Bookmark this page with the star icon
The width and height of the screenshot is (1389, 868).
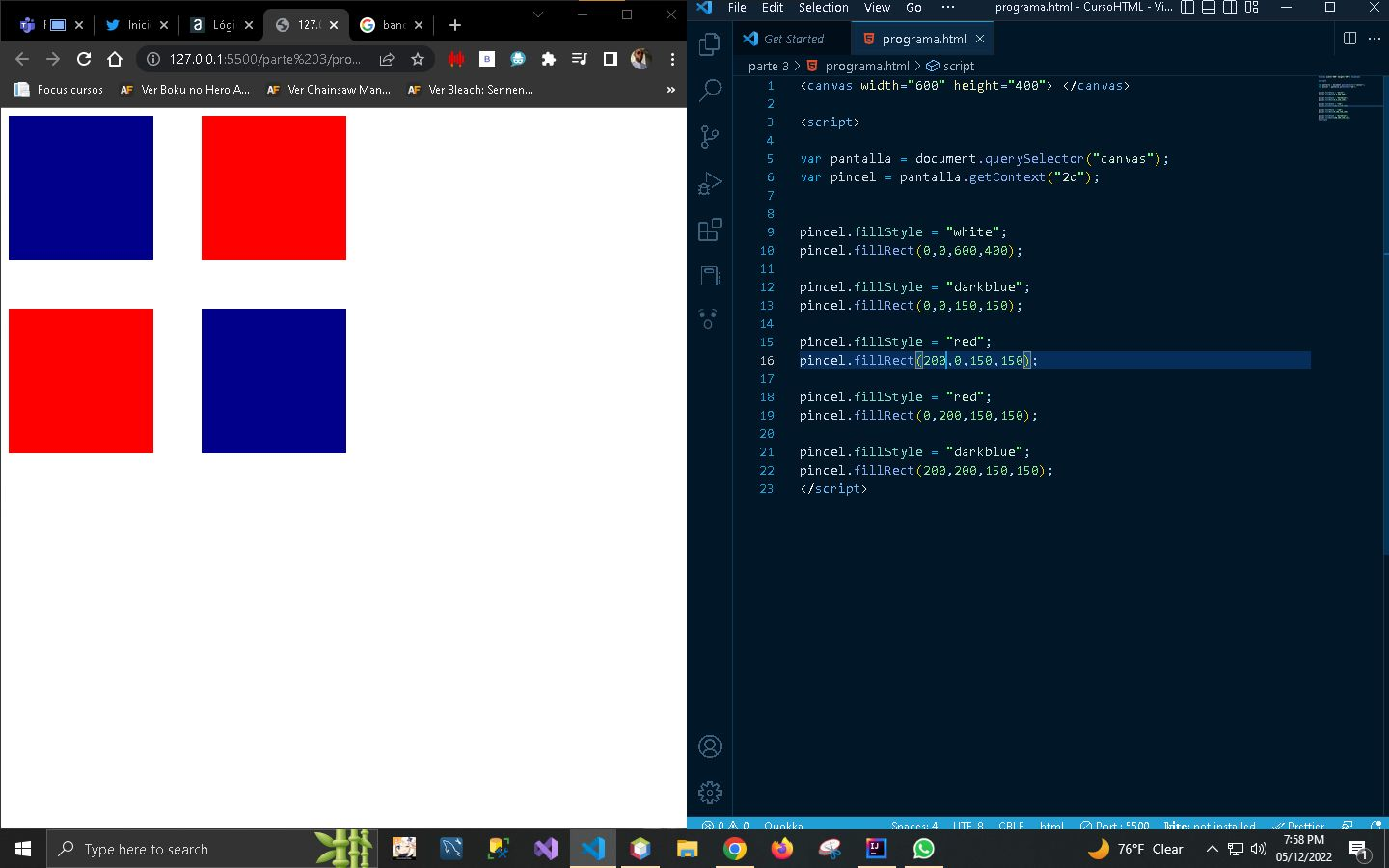pyautogui.click(x=418, y=59)
